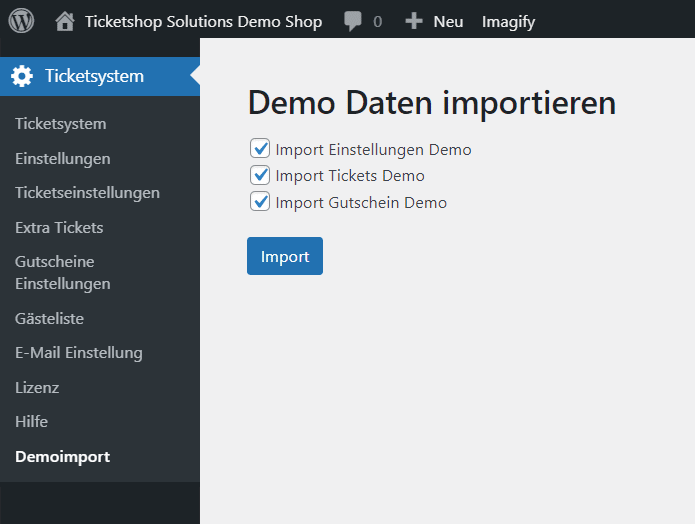This screenshot has height=524, width=695.
Task: Click the Ticketsystem gear icon
Action: 22,76
